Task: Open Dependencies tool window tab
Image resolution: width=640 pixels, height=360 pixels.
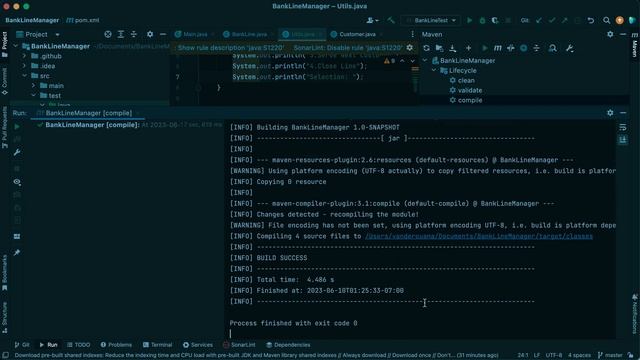Action: [288, 345]
